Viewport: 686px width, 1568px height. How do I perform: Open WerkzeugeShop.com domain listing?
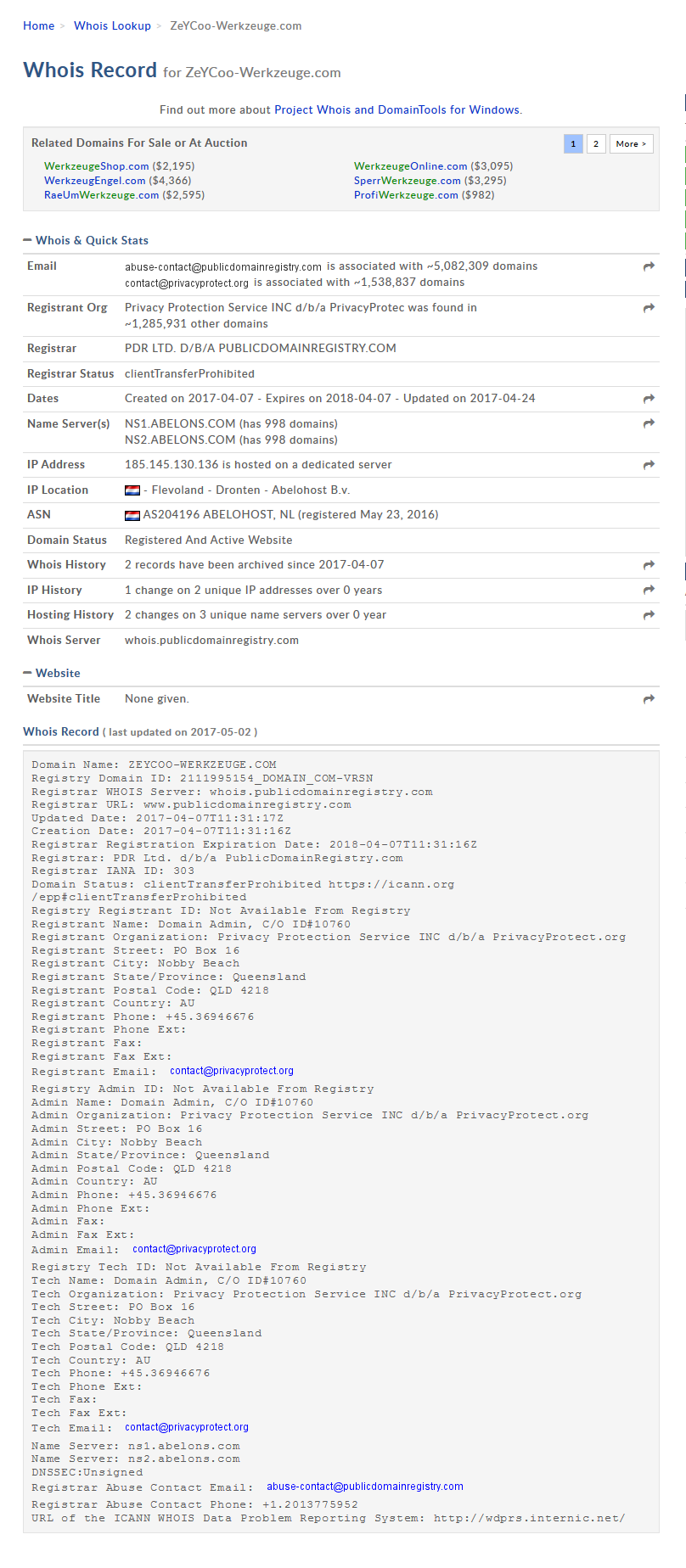[97, 166]
